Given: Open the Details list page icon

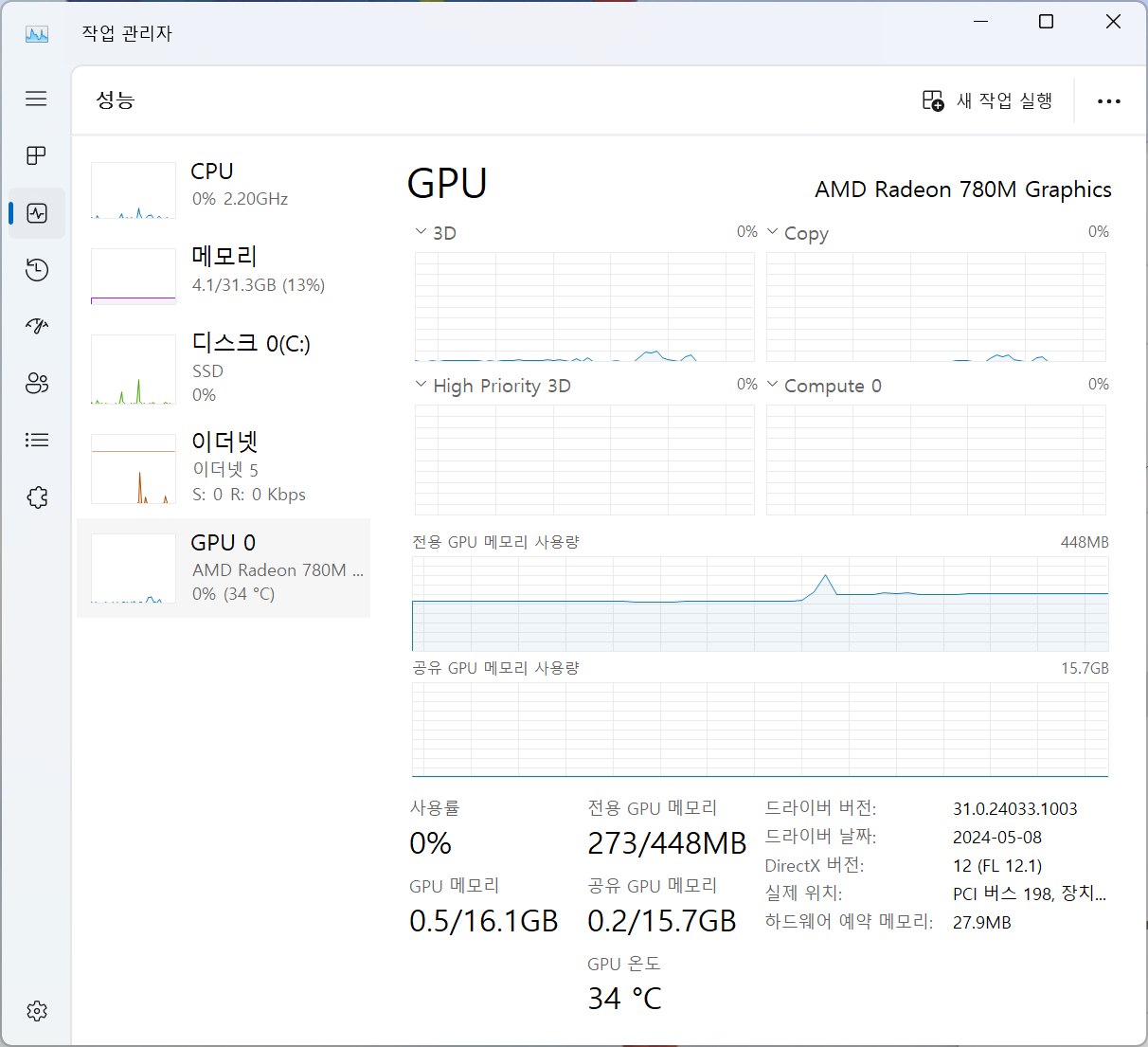Looking at the screenshot, I should tap(37, 440).
